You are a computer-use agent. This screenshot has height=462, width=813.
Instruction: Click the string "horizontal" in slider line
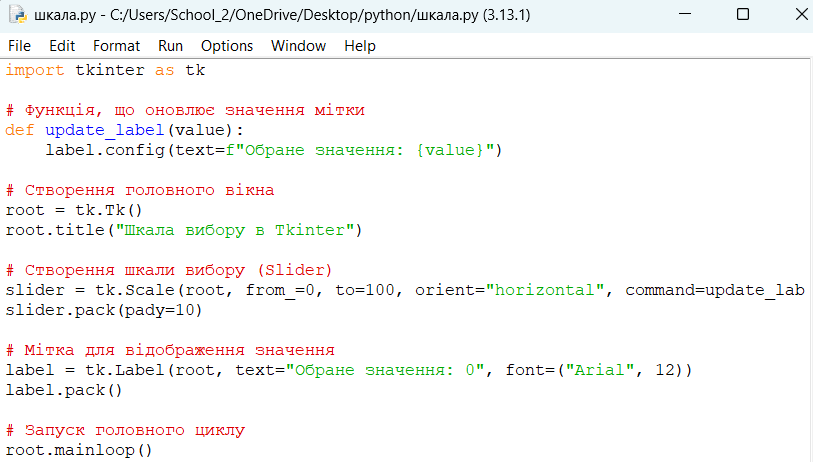(x=545, y=290)
